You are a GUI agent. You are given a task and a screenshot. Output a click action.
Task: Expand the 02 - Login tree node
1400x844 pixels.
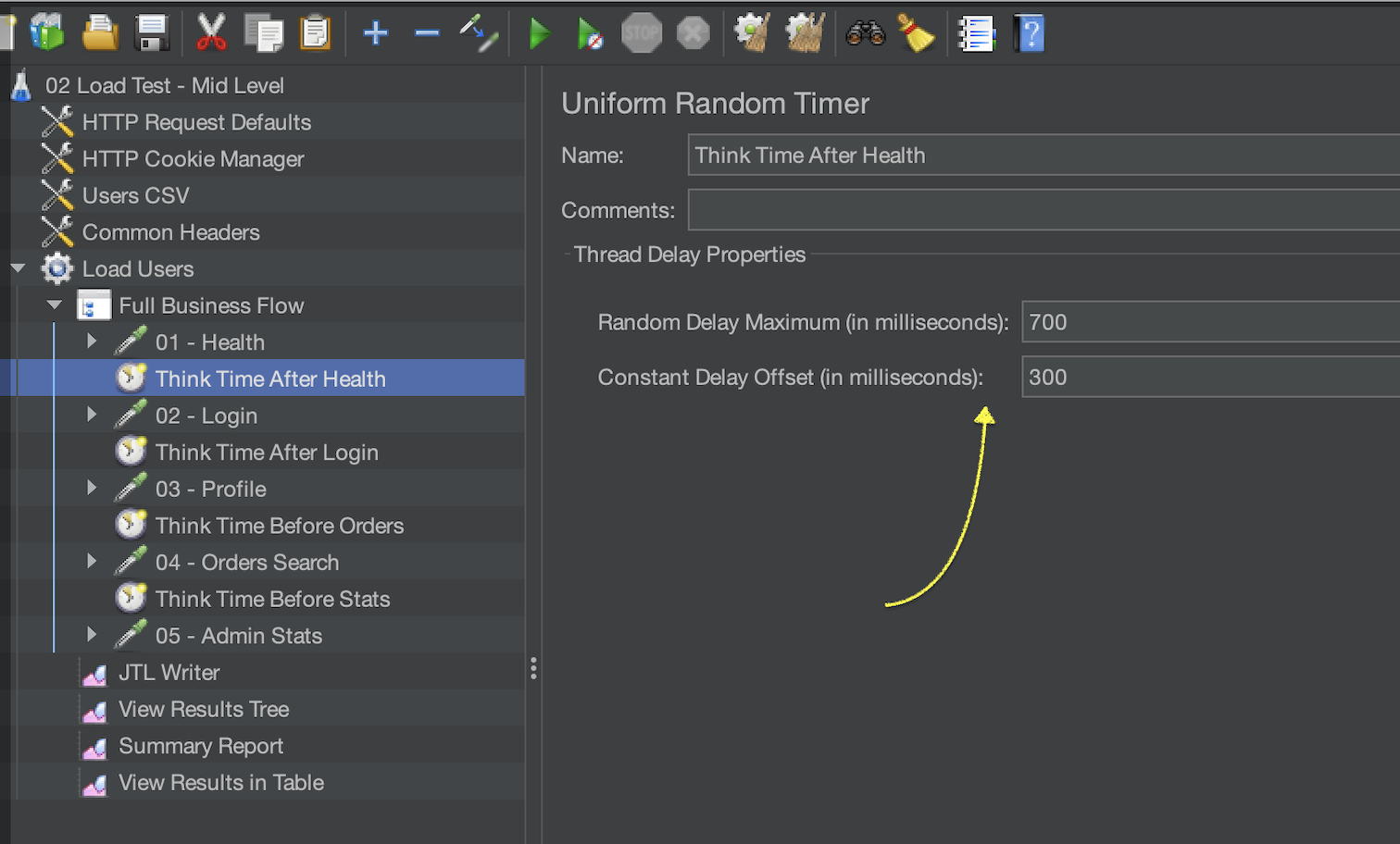[92, 415]
